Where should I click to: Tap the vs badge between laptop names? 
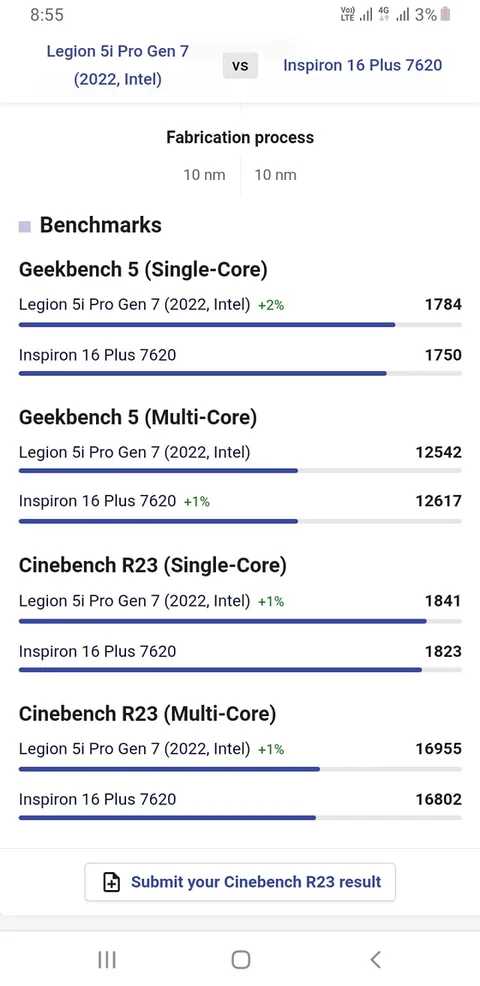point(240,65)
